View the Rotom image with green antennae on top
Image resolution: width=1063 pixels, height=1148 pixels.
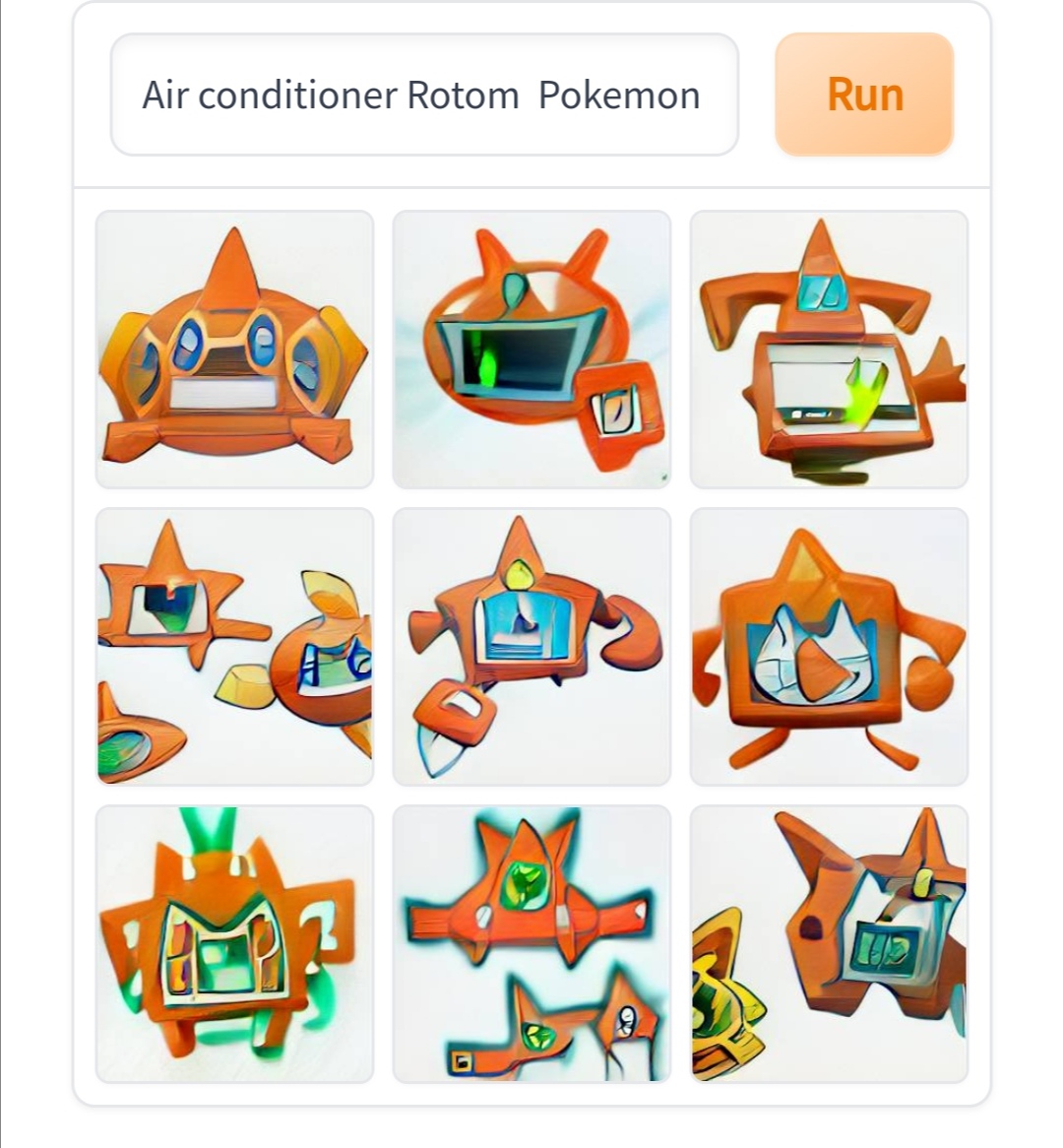click(x=235, y=944)
